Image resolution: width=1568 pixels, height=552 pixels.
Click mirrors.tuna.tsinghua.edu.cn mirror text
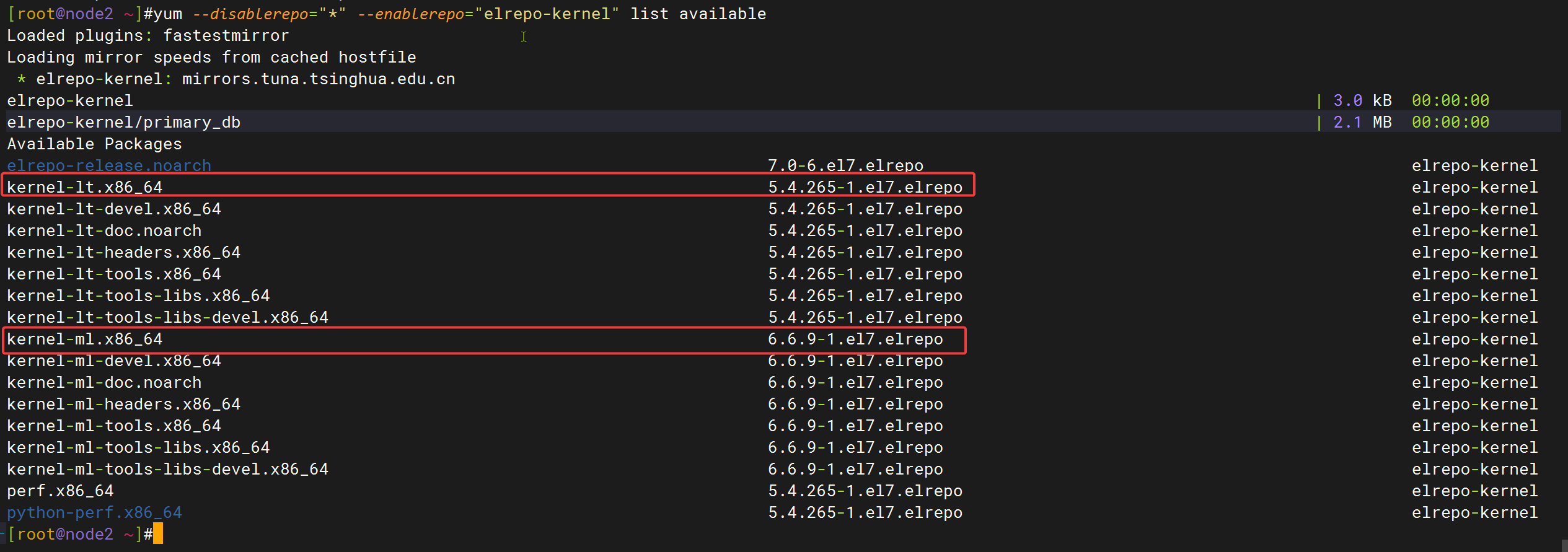[x=319, y=79]
